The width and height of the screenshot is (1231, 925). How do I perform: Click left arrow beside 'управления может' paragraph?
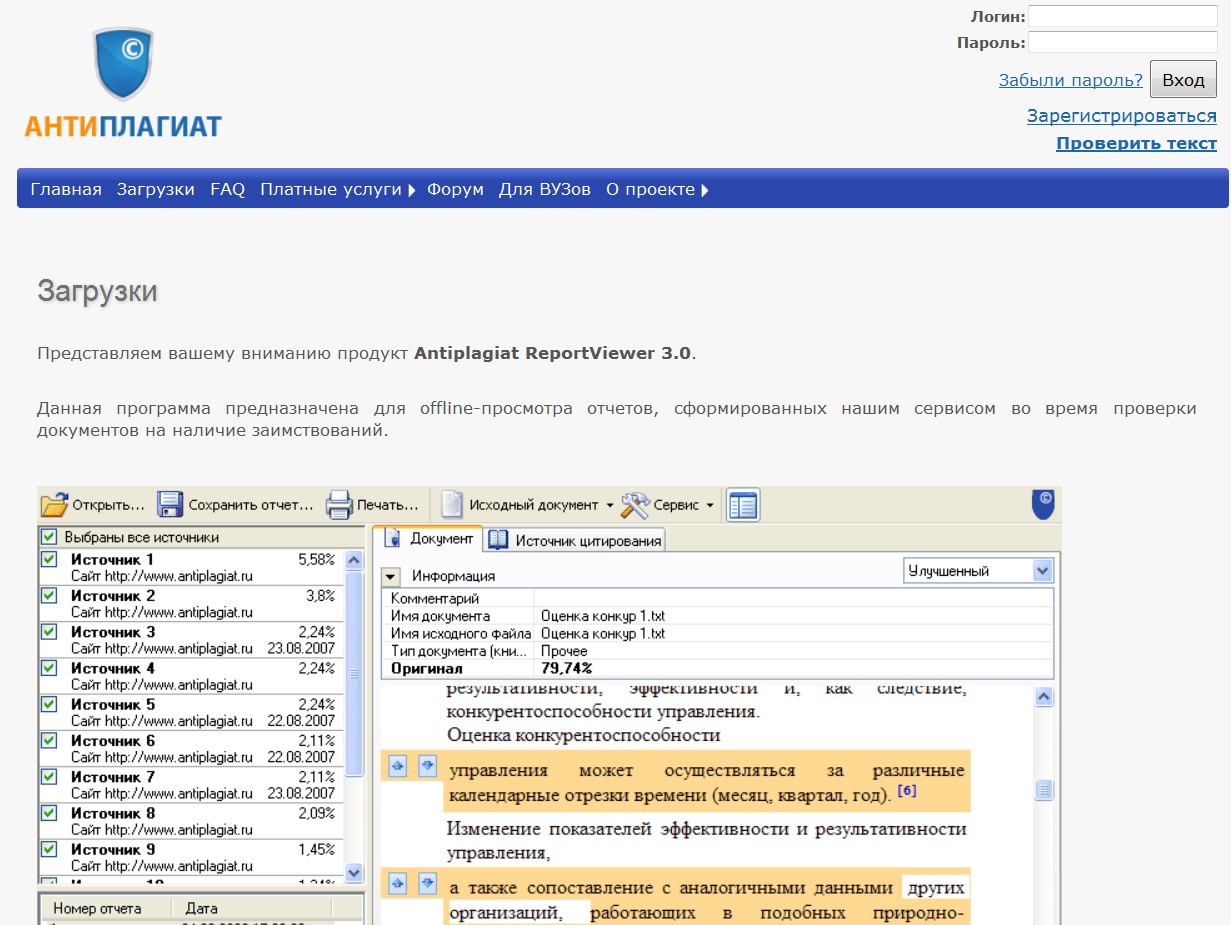coord(397,766)
